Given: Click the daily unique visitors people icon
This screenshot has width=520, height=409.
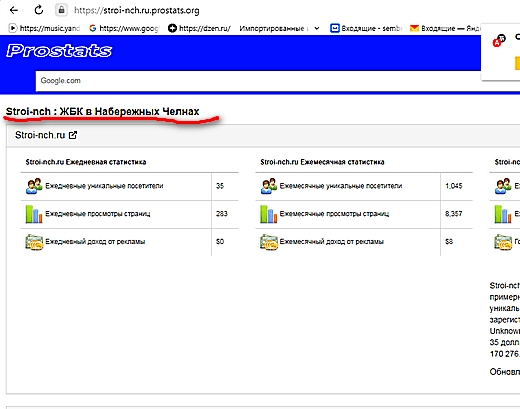Looking at the screenshot, I should click(34, 186).
